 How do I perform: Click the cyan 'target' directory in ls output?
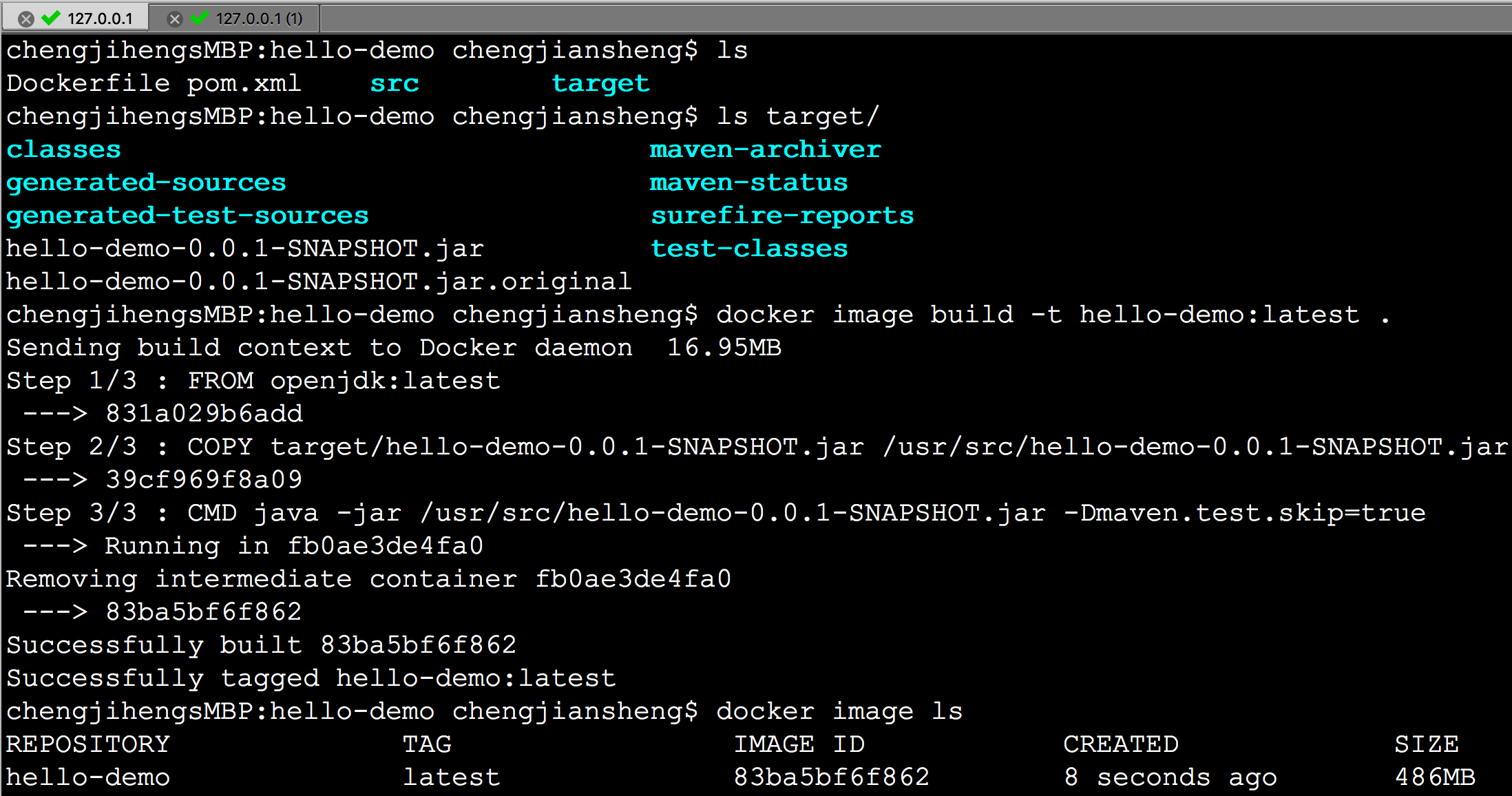(600, 83)
